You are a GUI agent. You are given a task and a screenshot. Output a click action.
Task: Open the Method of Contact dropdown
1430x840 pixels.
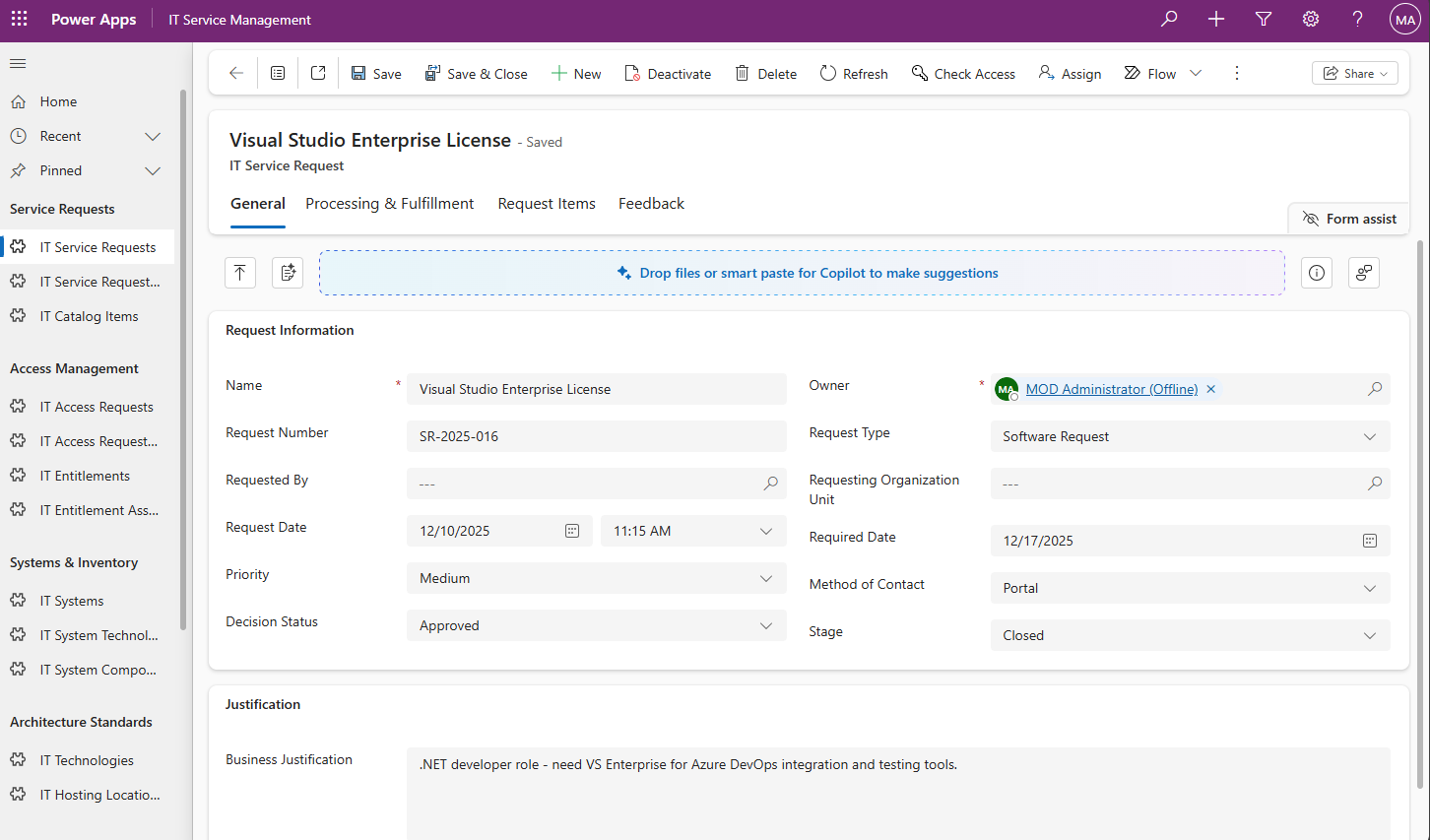coord(1190,588)
